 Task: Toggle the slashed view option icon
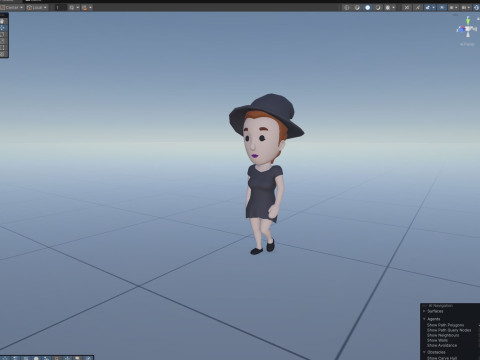click(x=417, y=7)
